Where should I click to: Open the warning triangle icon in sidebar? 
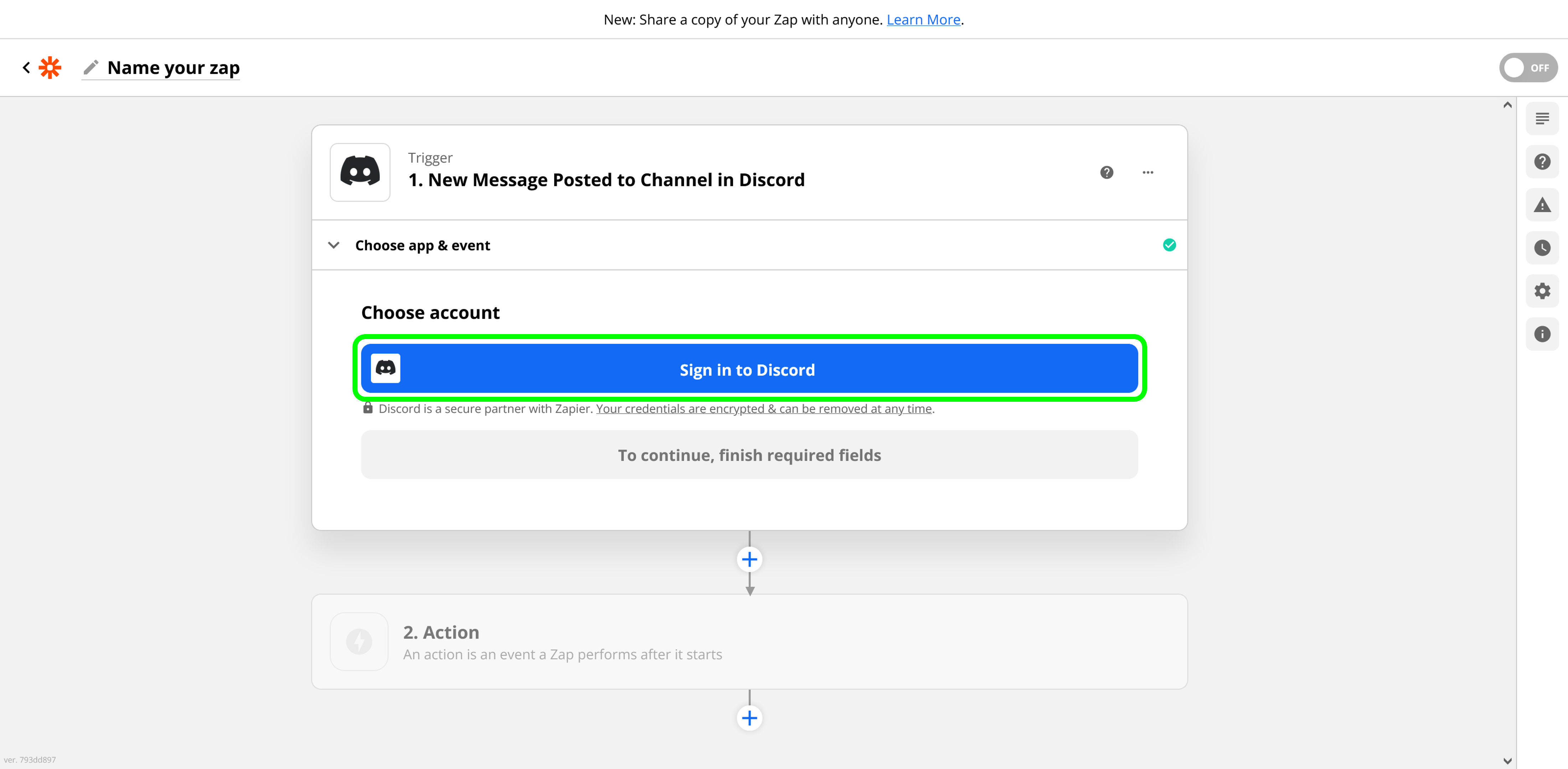[x=1542, y=205]
